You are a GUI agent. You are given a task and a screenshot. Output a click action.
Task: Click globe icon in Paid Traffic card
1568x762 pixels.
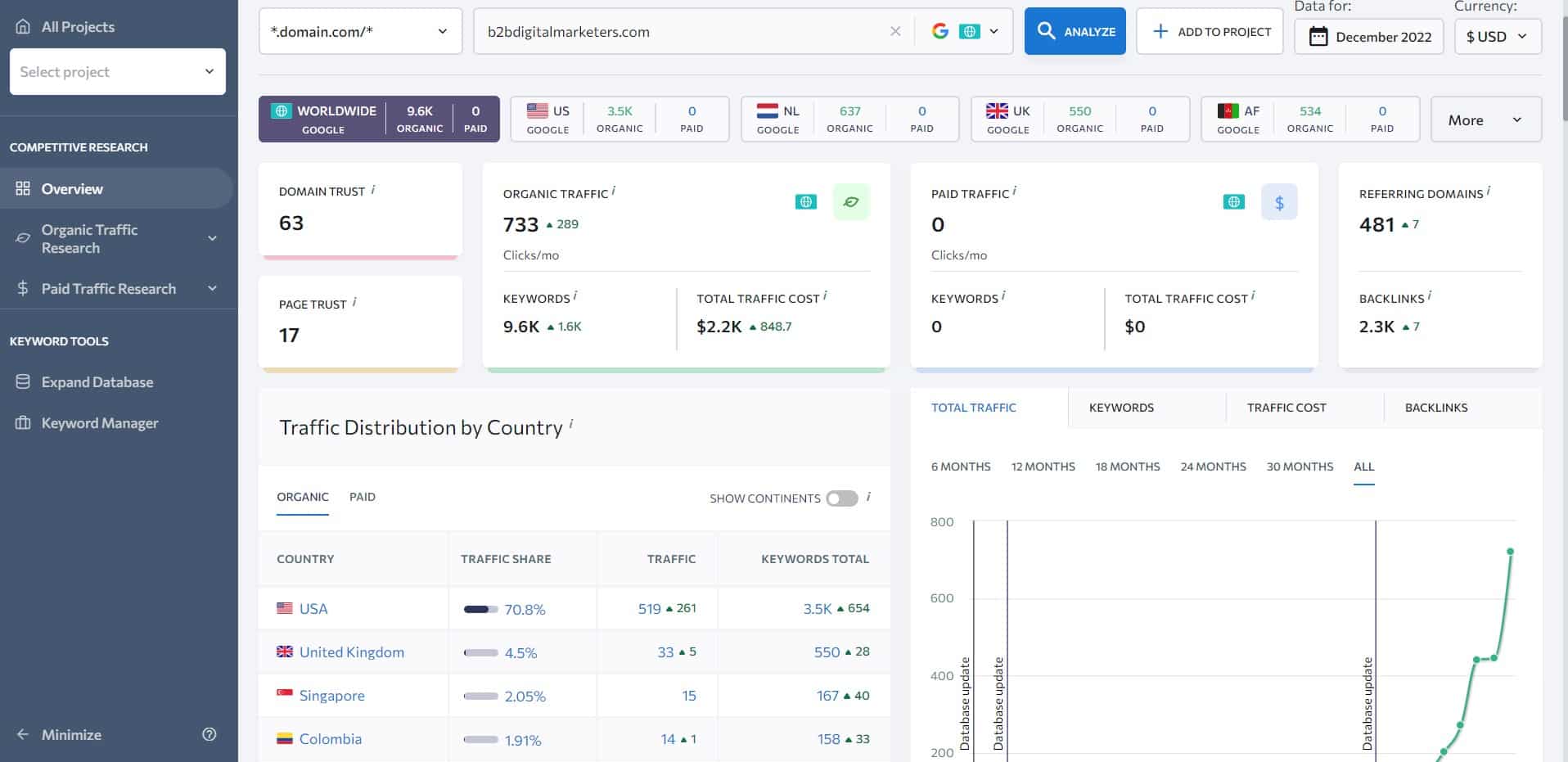(1234, 201)
